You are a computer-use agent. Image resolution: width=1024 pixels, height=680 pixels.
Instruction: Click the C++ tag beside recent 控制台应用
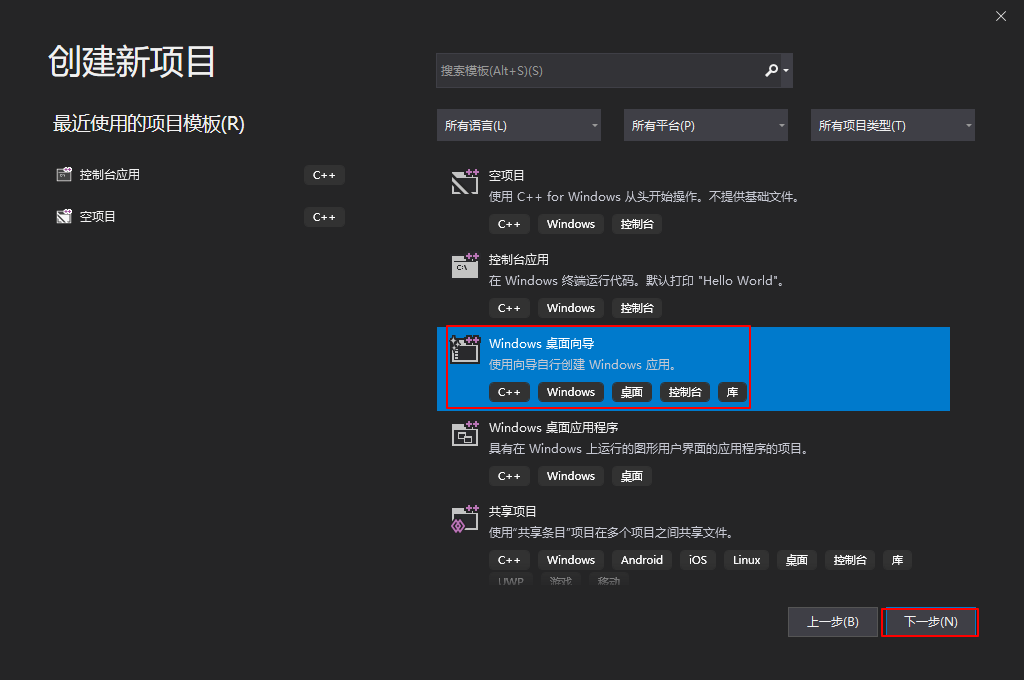(x=324, y=175)
